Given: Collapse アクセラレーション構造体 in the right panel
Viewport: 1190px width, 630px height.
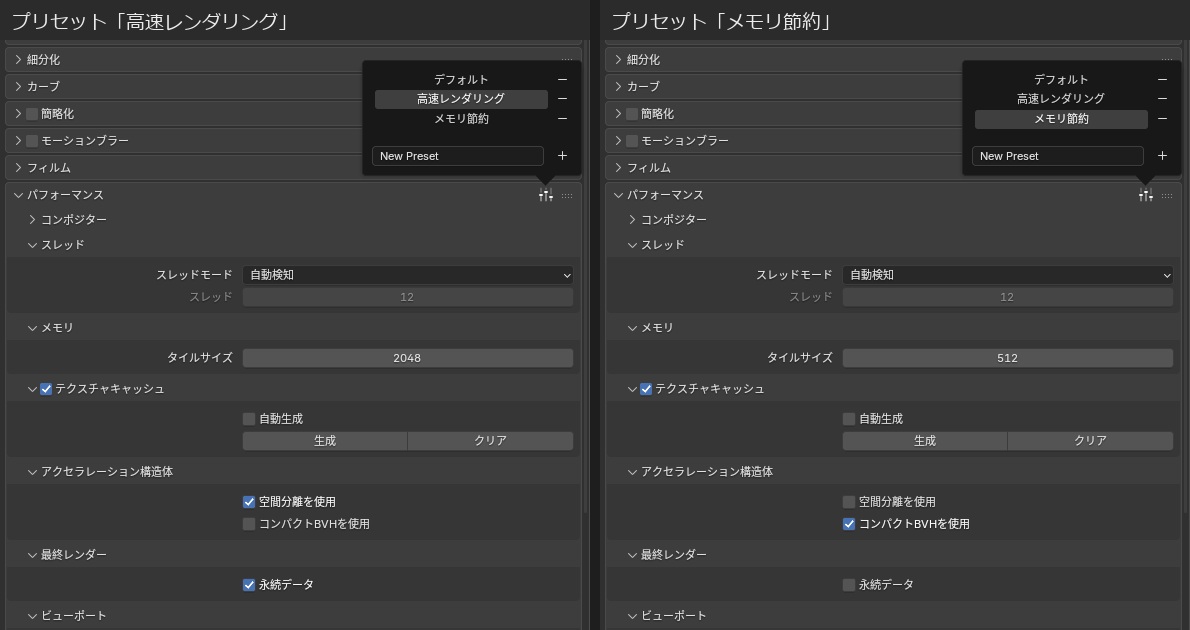Looking at the screenshot, I should coord(632,471).
